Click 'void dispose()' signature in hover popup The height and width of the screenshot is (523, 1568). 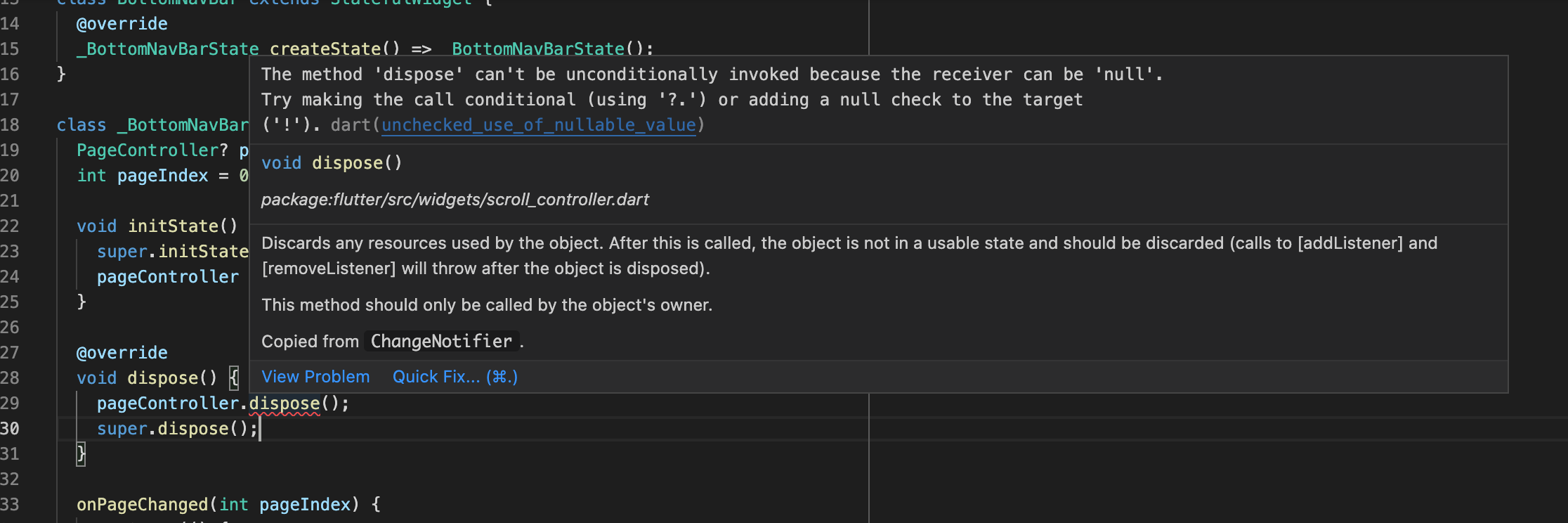[x=332, y=163]
